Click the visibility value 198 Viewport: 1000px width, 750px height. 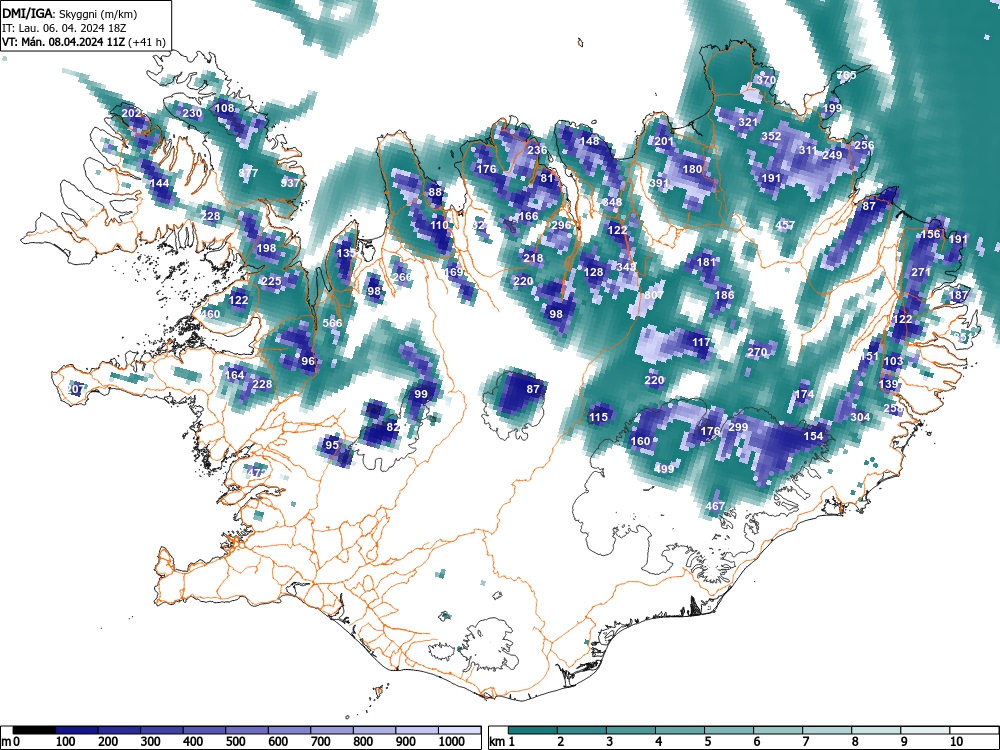point(266,248)
